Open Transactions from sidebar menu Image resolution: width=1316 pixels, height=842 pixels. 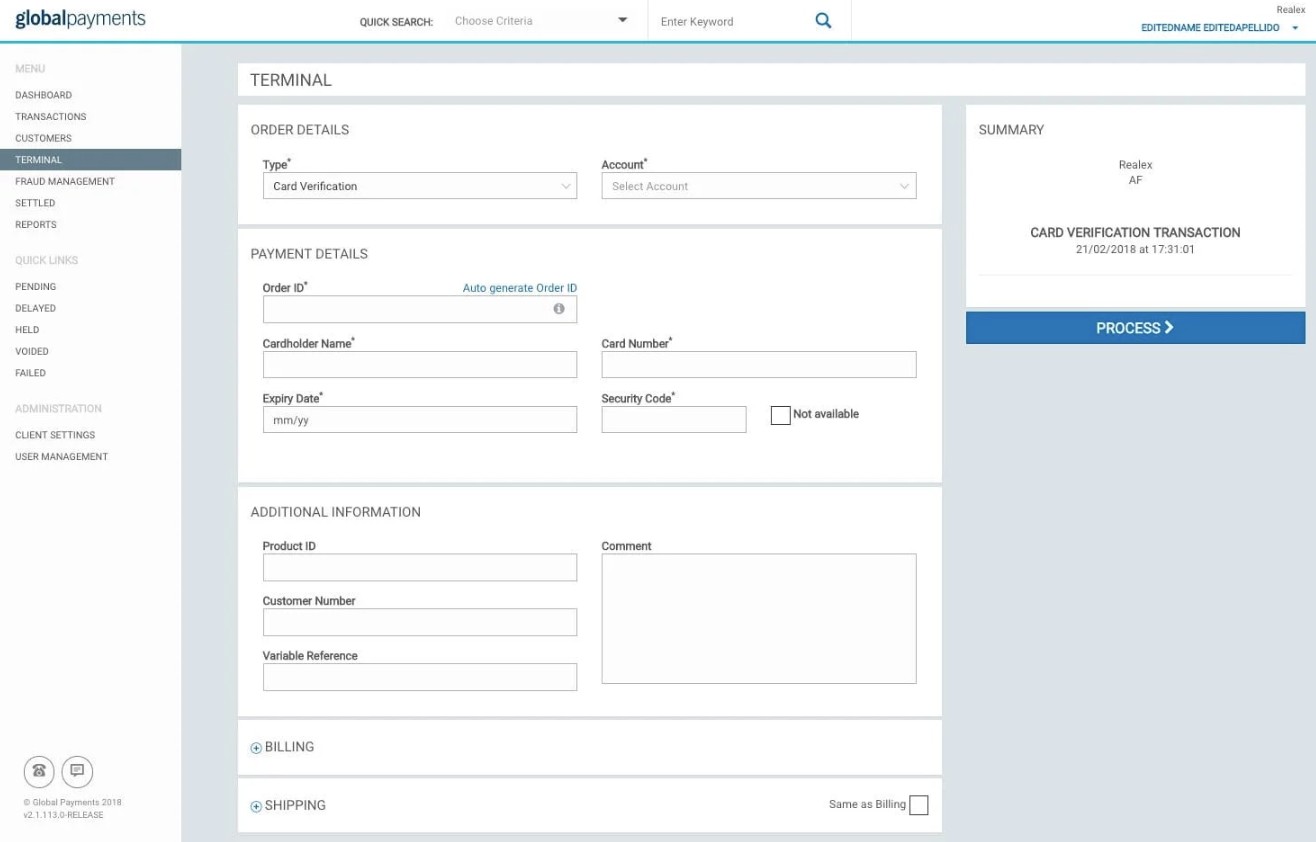point(51,116)
